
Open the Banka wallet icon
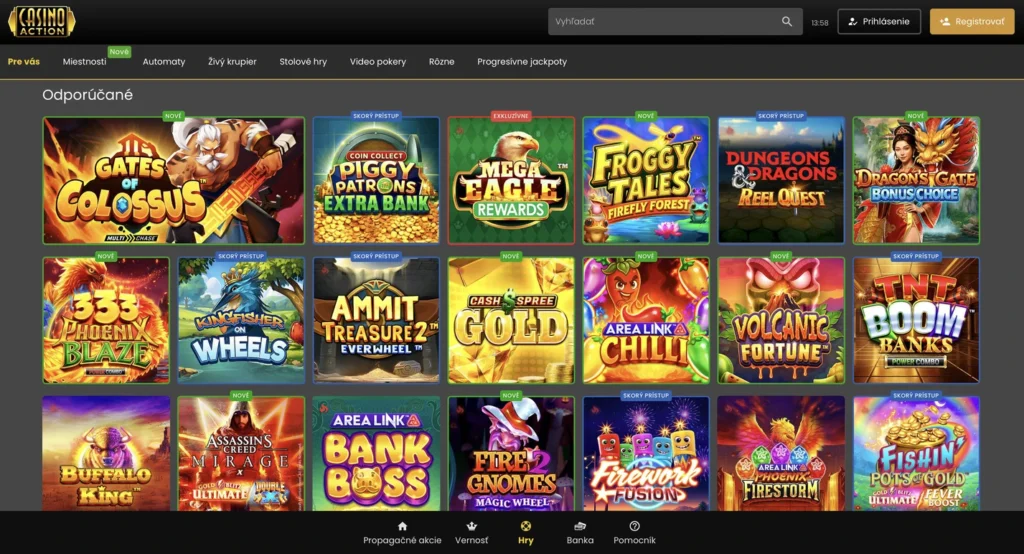[580, 526]
